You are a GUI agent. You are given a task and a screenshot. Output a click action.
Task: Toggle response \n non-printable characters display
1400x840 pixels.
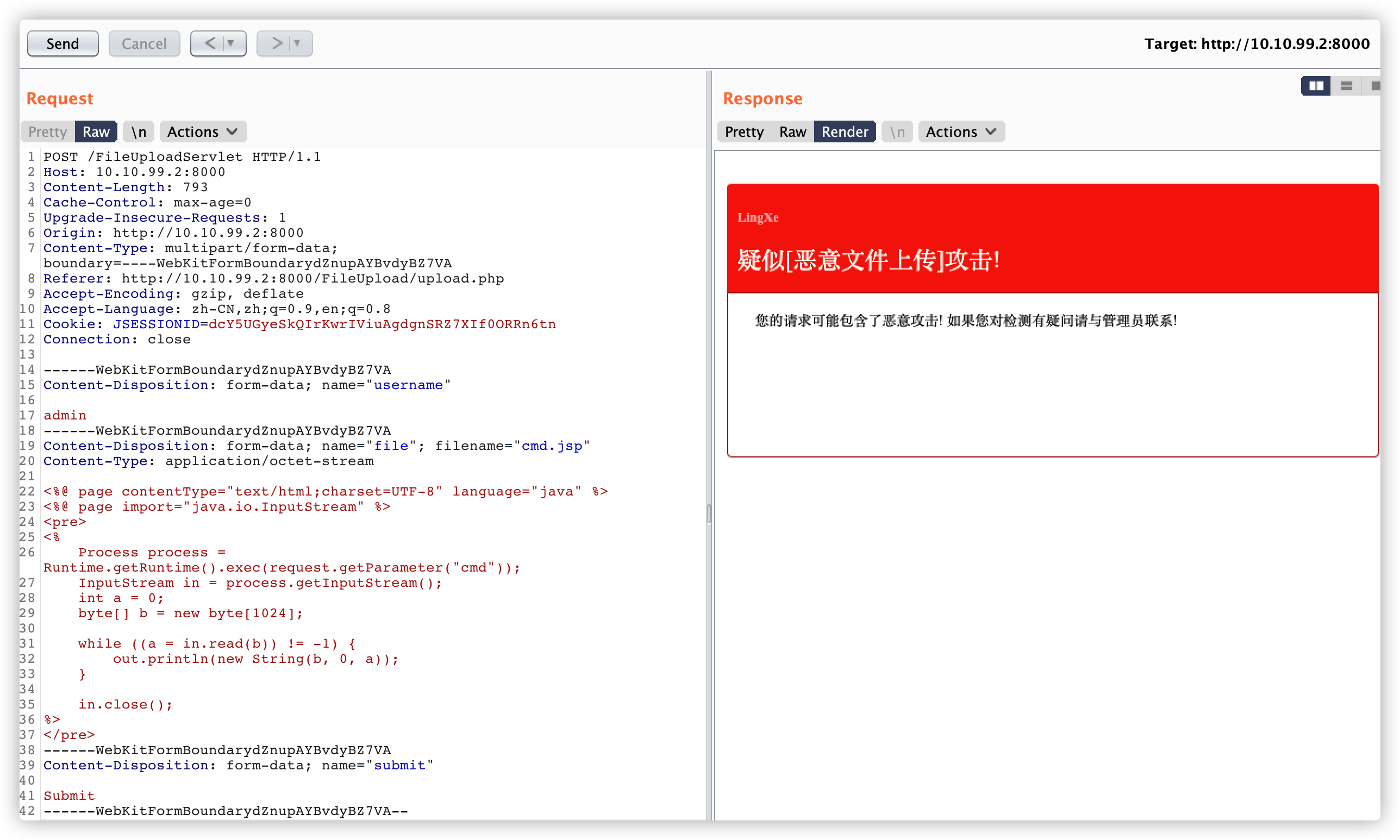tap(897, 132)
